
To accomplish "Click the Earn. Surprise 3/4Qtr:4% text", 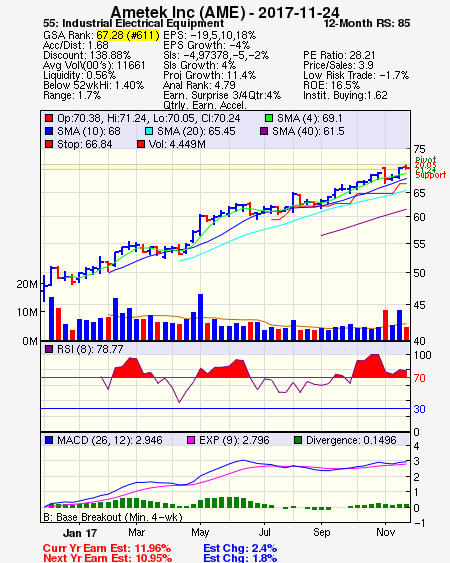I will tap(222, 96).
